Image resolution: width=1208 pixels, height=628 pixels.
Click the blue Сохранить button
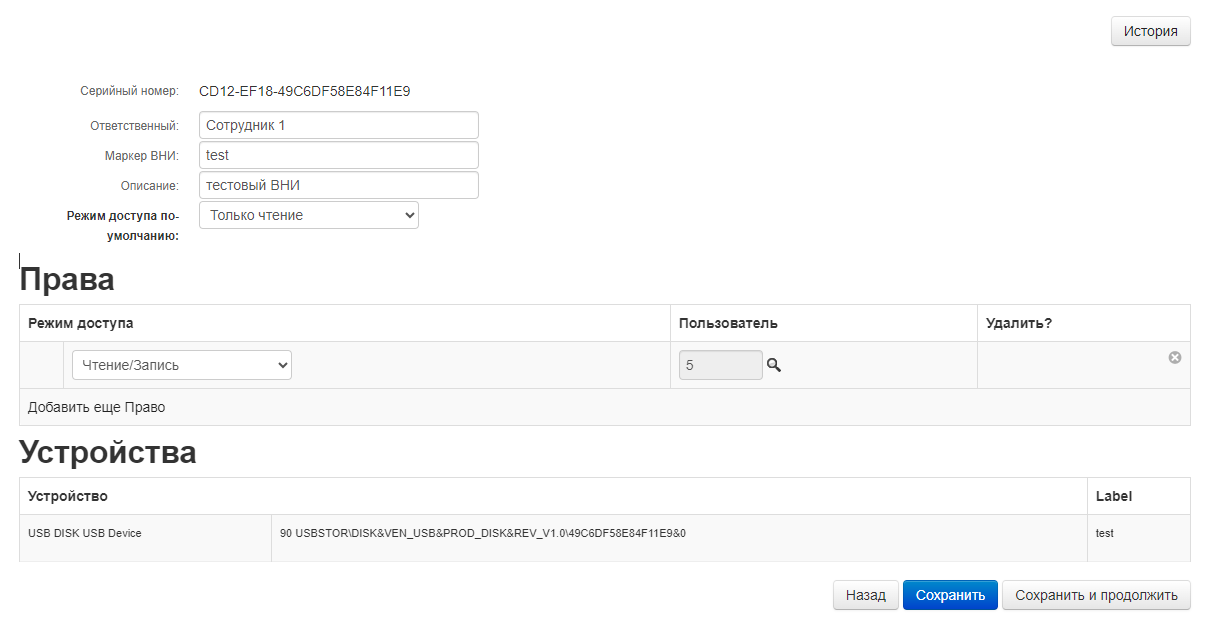pyautogui.click(x=949, y=595)
